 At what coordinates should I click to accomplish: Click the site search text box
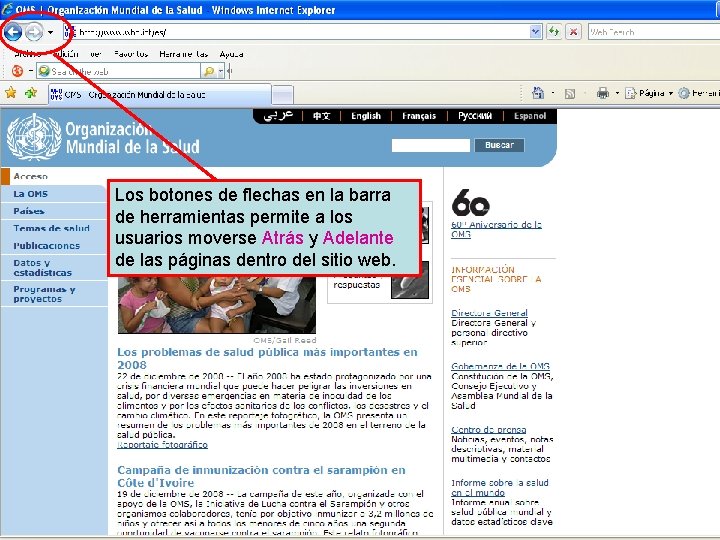pos(431,145)
